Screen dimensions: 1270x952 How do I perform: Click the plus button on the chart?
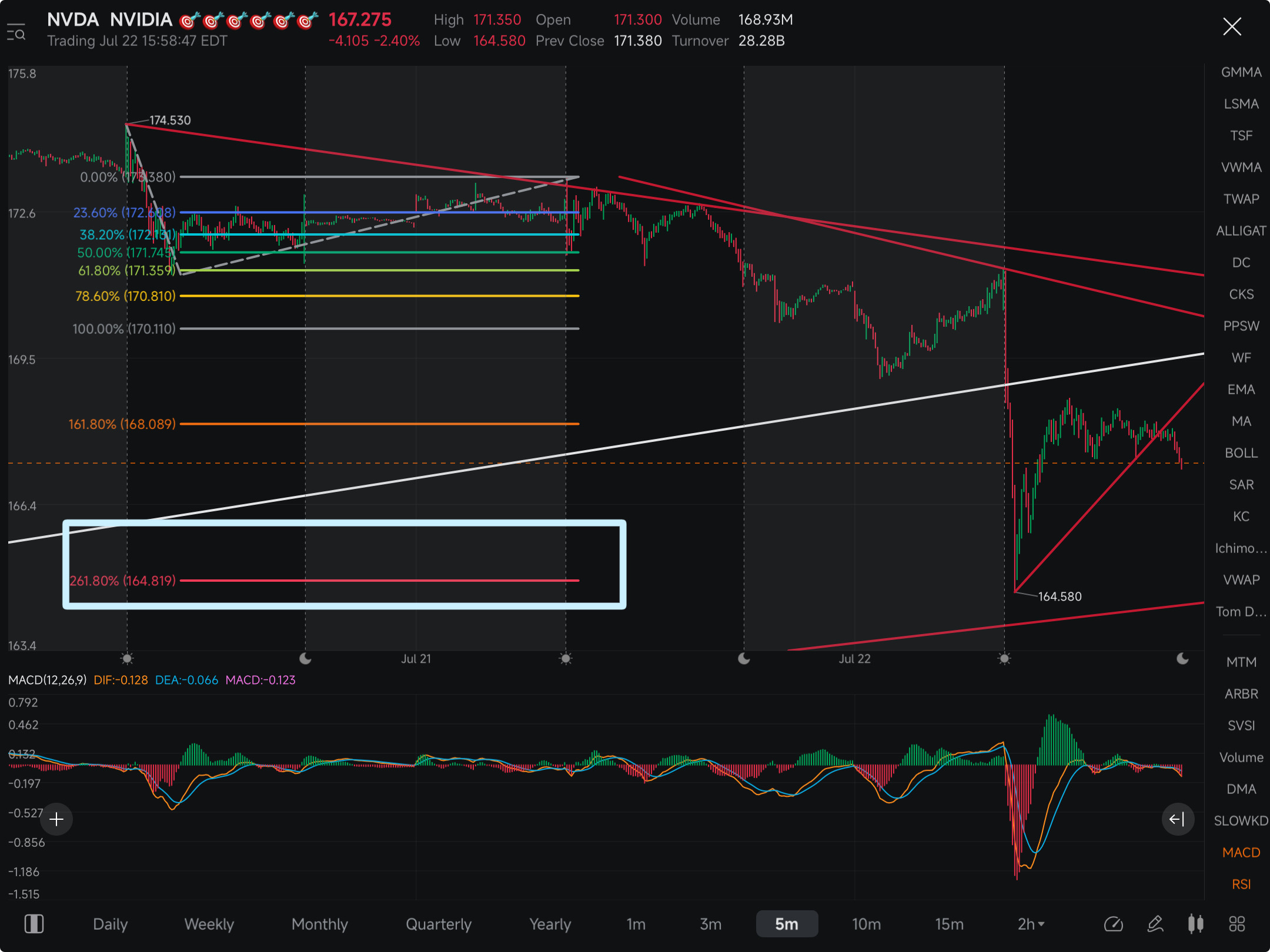click(56, 819)
